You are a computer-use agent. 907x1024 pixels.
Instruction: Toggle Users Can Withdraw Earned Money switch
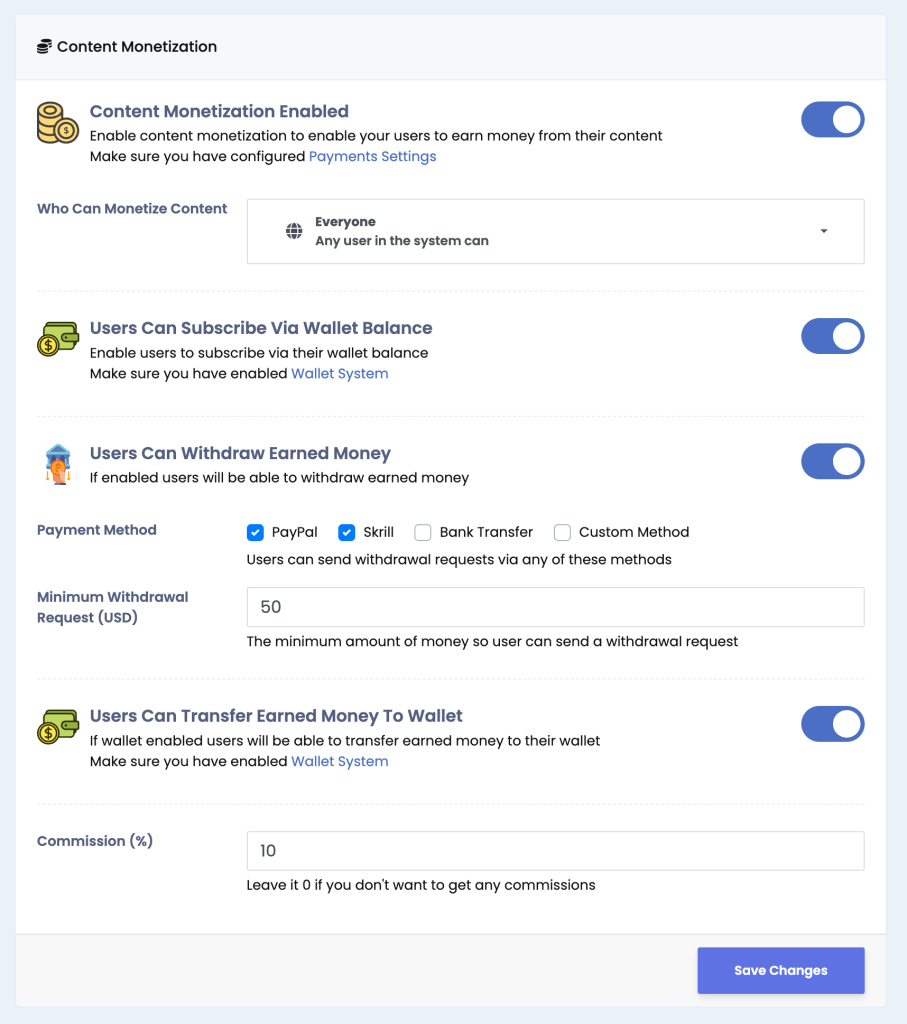tap(833, 462)
